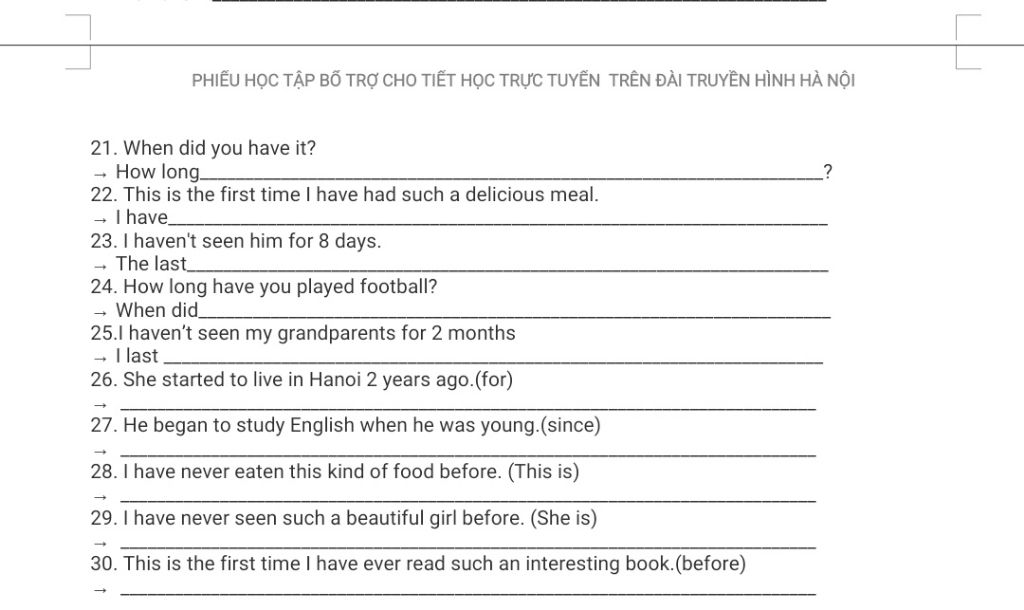This screenshot has width=1024, height=610.
Task: Click answer line under question 28
Action: pyautogui.click(x=468, y=499)
